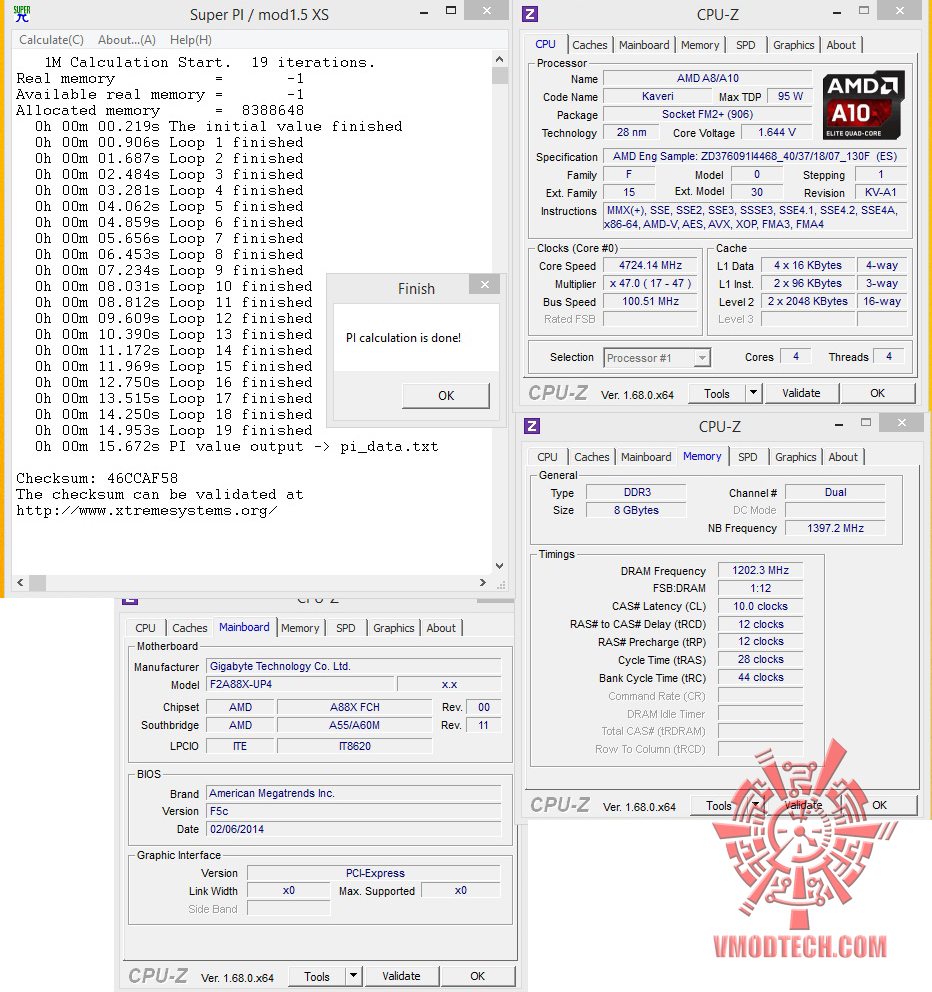Close the top CPU-Z CPU window
This screenshot has height=992, width=932.
900,10
